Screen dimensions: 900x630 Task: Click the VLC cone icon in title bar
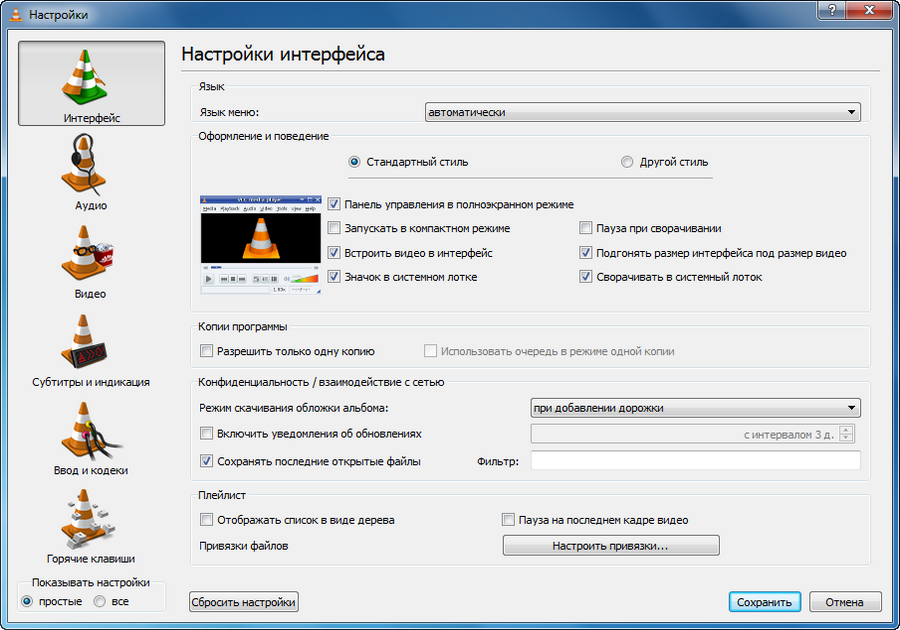[16, 15]
